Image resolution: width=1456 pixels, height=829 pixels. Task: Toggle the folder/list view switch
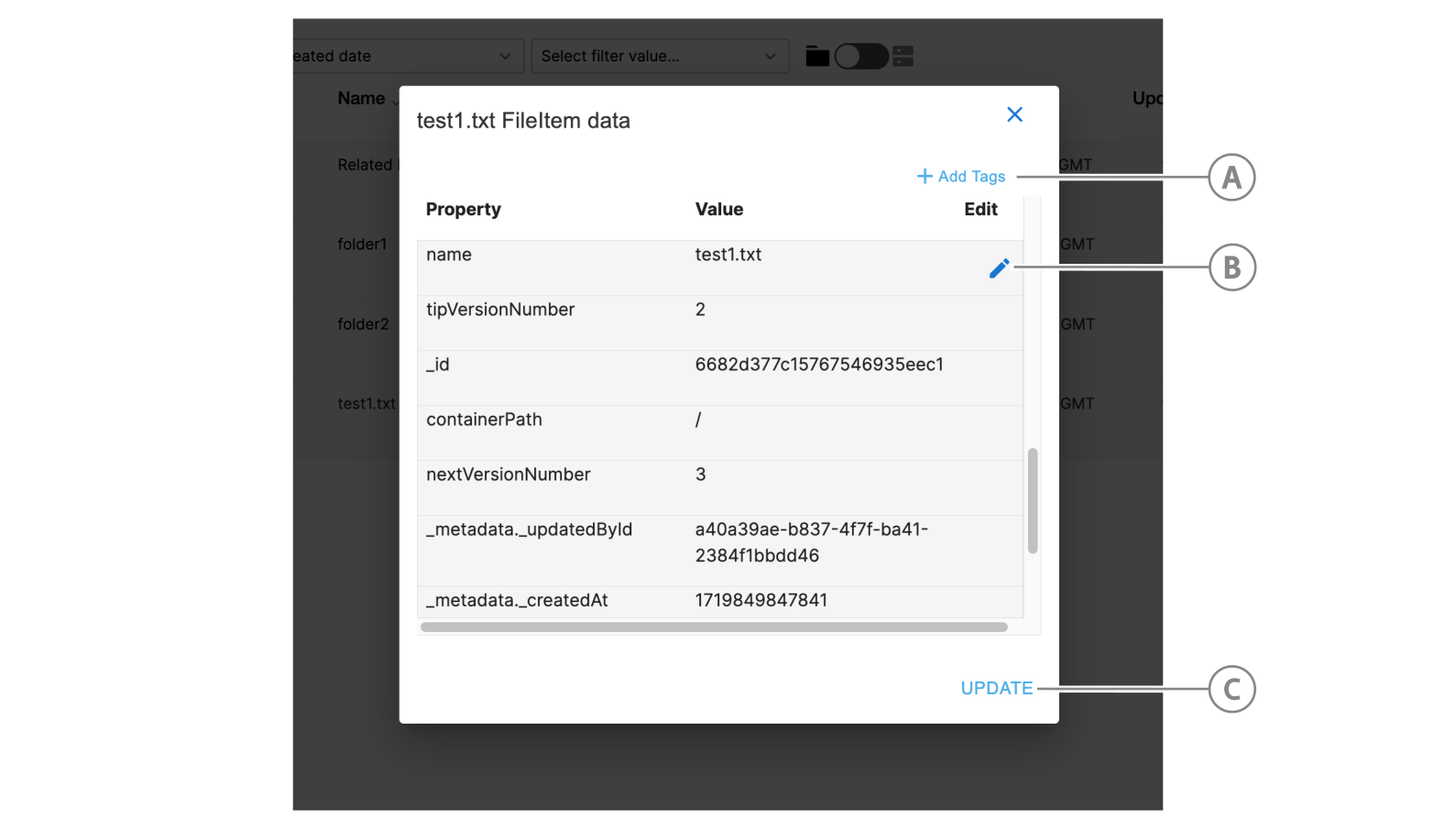coord(861,57)
